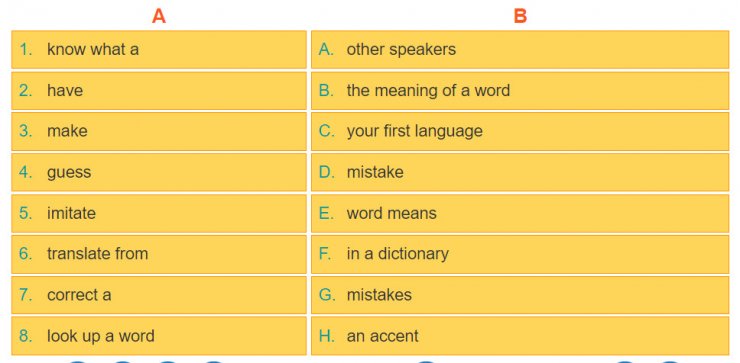Pick the 'imitate' phrase box
The height and width of the screenshot is (363, 740).
(159, 213)
